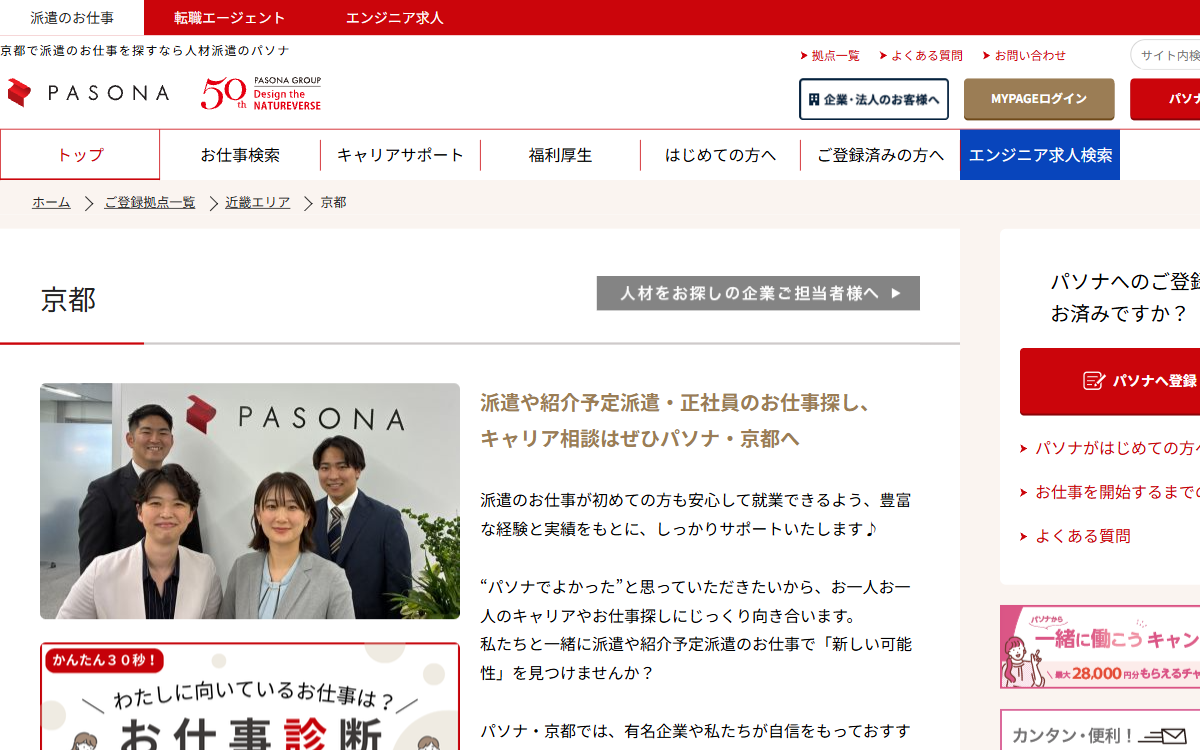Open 福利厚生 navigation item

(560, 155)
